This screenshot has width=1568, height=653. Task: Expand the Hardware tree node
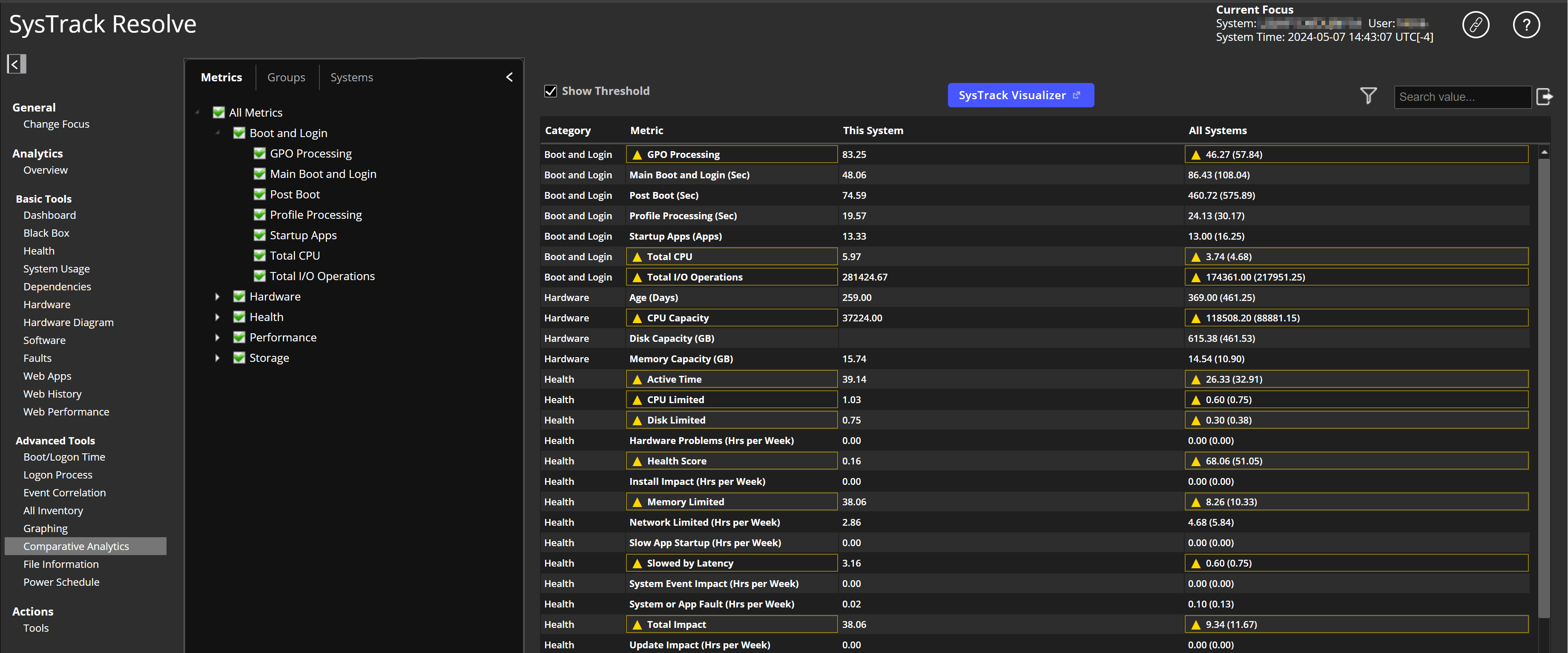tap(217, 296)
